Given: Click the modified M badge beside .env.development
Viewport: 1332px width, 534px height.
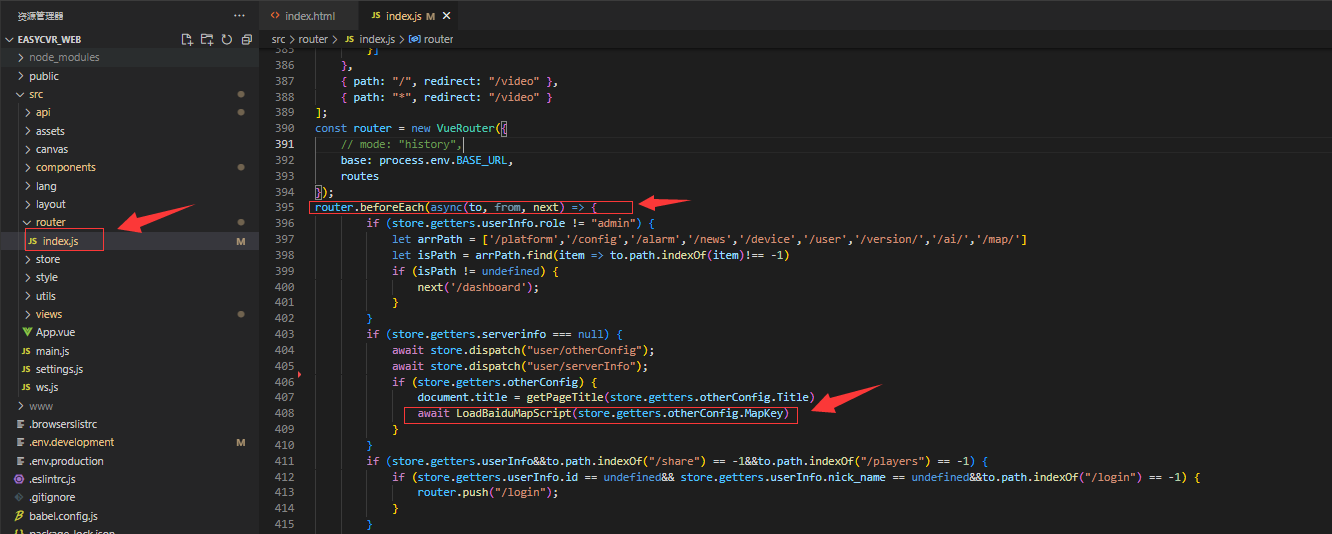Looking at the screenshot, I should click(x=241, y=442).
